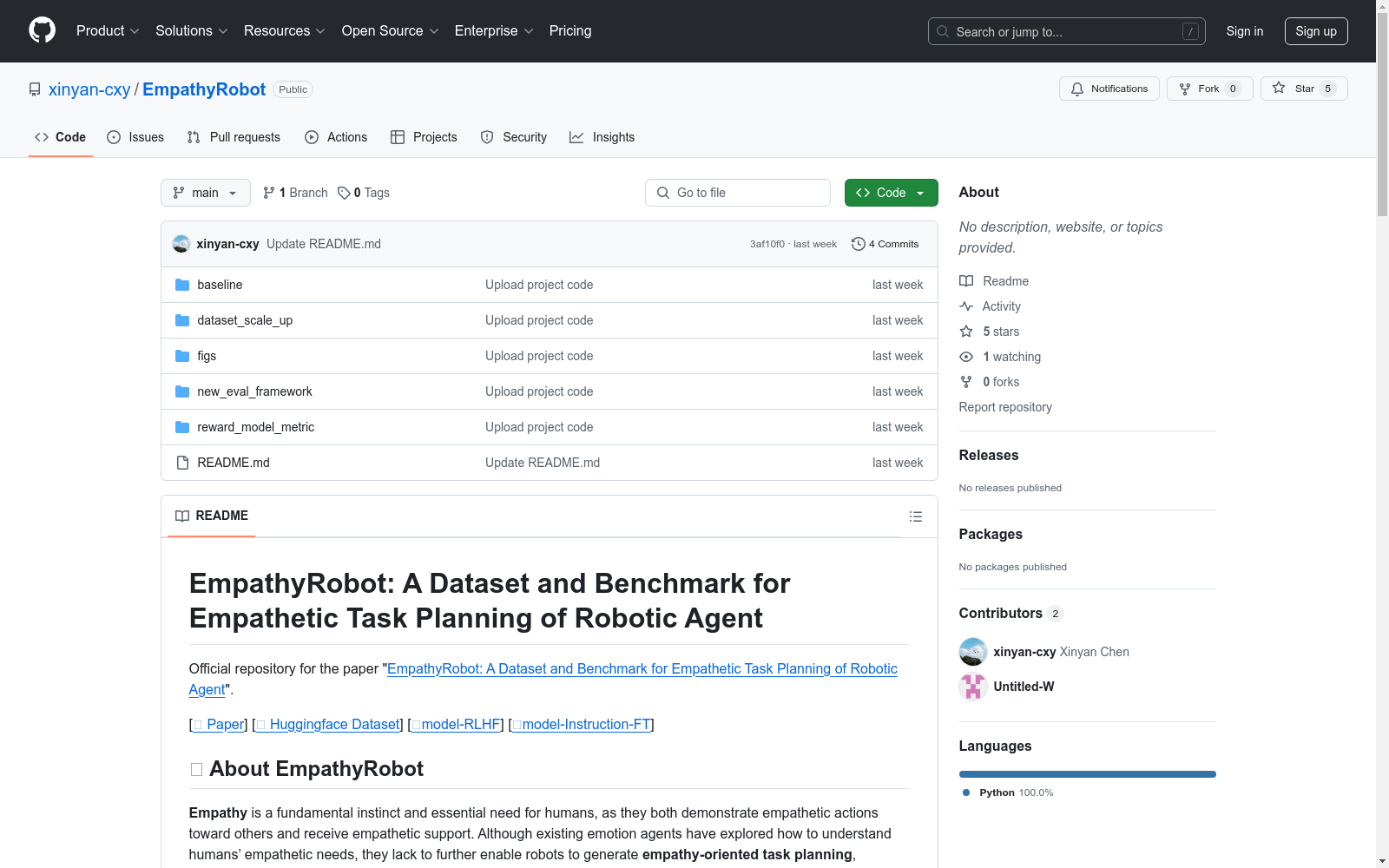The image size is (1389, 868).
Task: Expand the Resources menu
Action: pos(285,31)
